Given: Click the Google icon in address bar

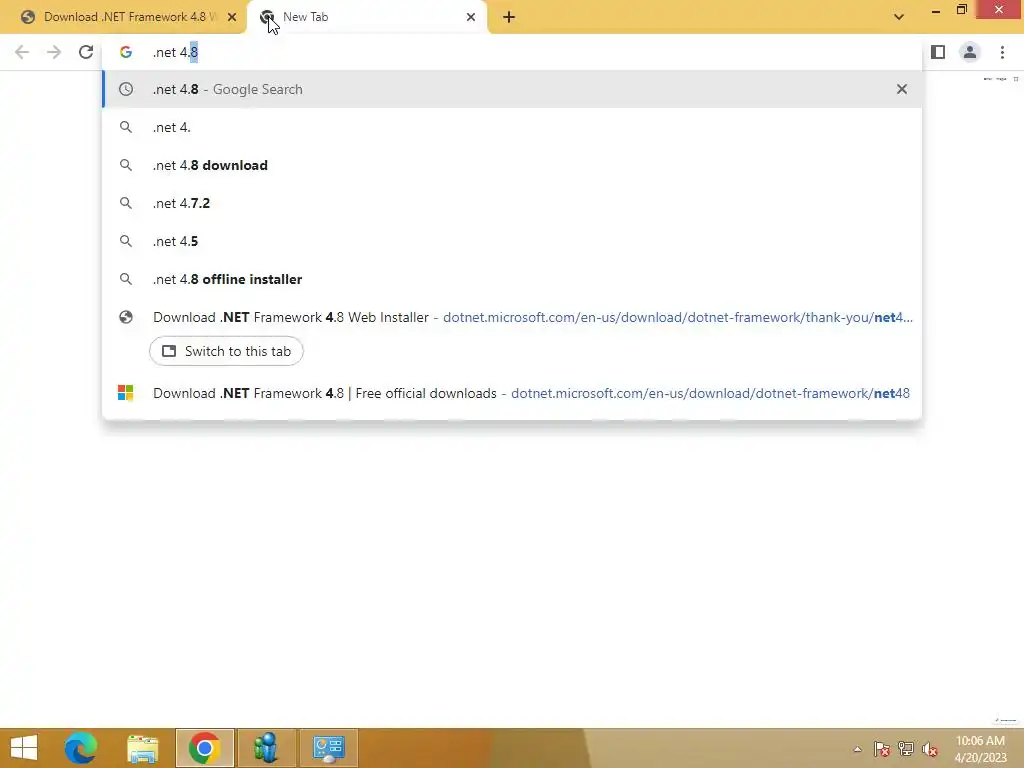Looking at the screenshot, I should (126, 52).
